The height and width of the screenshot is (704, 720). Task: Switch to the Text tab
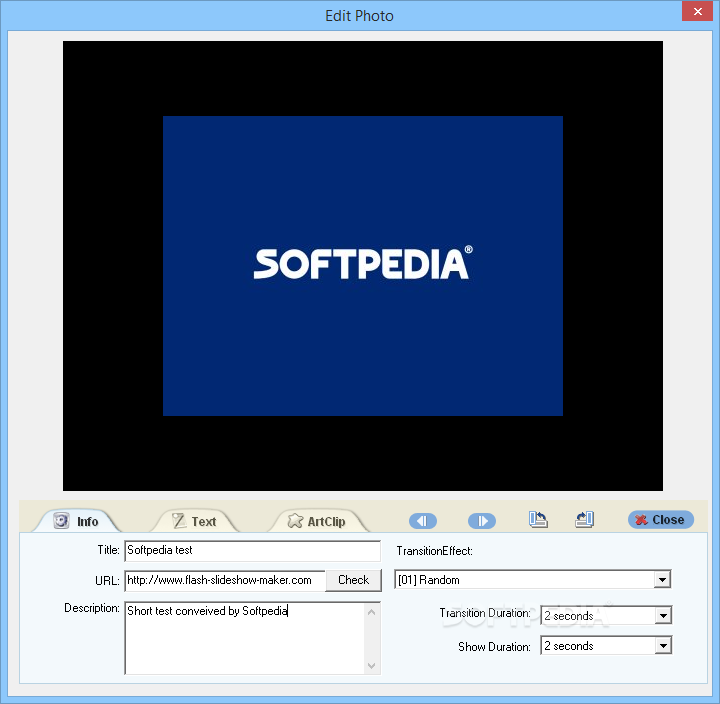(x=195, y=521)
